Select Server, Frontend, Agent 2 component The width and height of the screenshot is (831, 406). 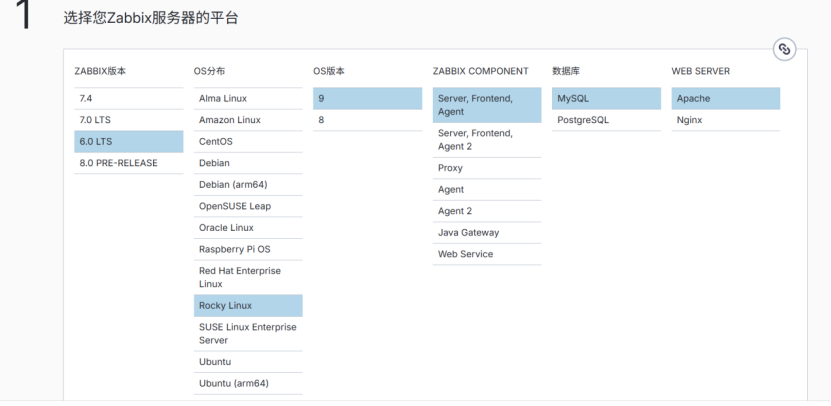[x=487, y=140]
